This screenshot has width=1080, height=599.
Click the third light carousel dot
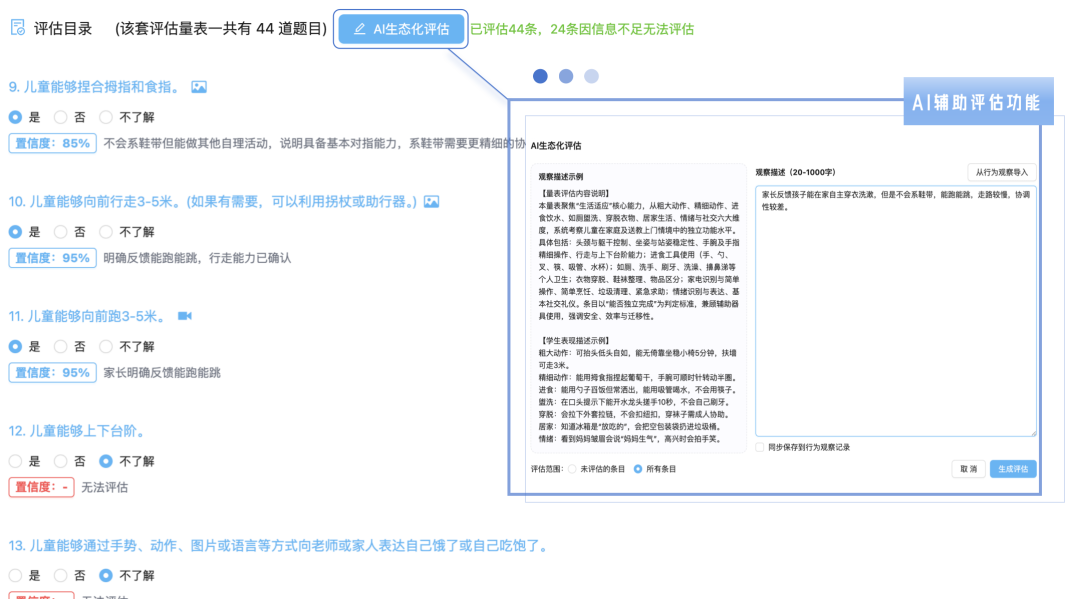tap(591, 76)
